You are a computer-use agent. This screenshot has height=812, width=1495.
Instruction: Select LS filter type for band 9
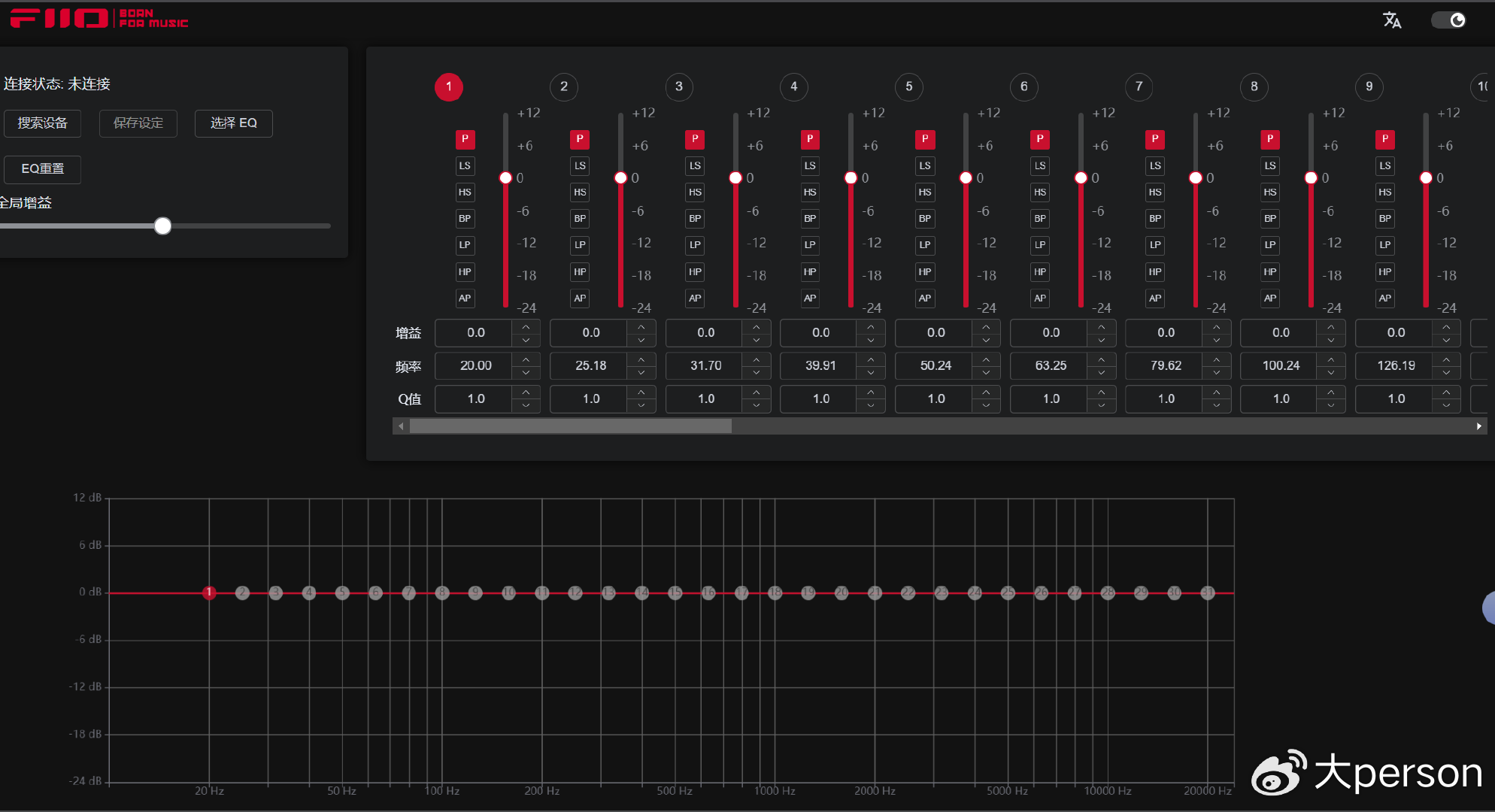pyautogui.click(x=1385, y=166)
